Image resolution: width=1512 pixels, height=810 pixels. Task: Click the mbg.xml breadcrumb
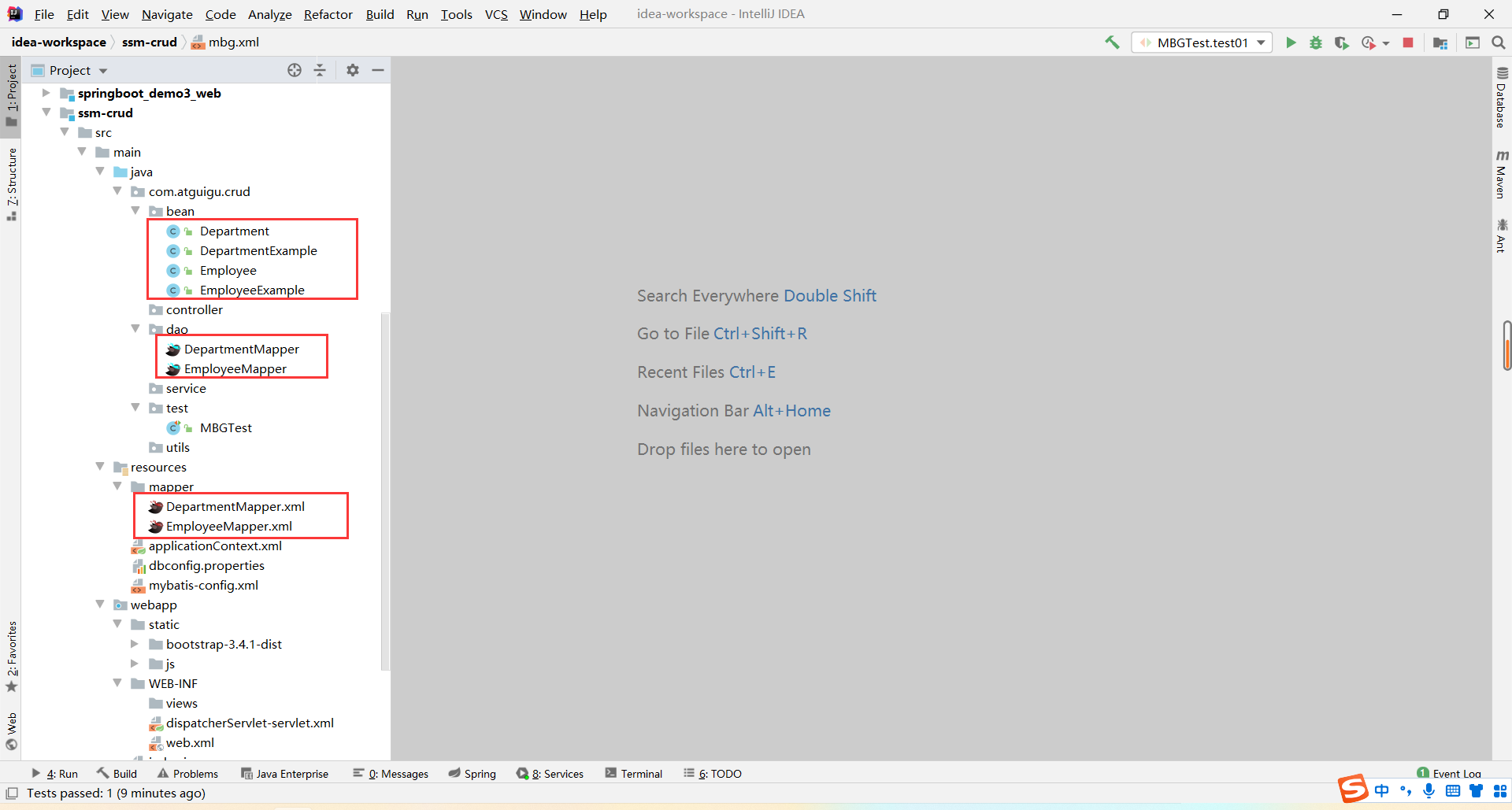tap(225, 43)
